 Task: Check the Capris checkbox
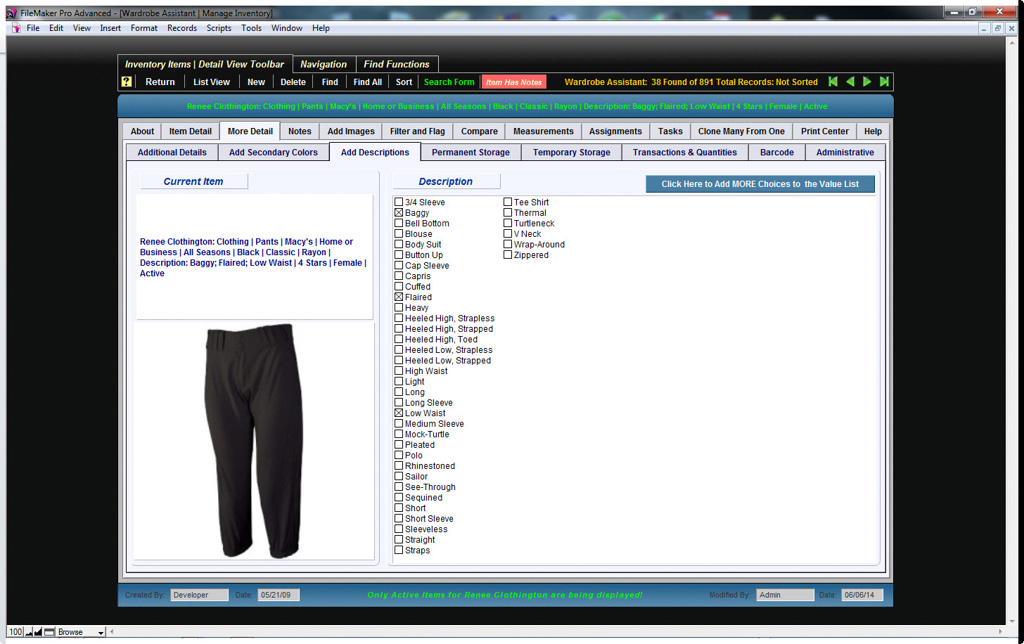(398, 276)
